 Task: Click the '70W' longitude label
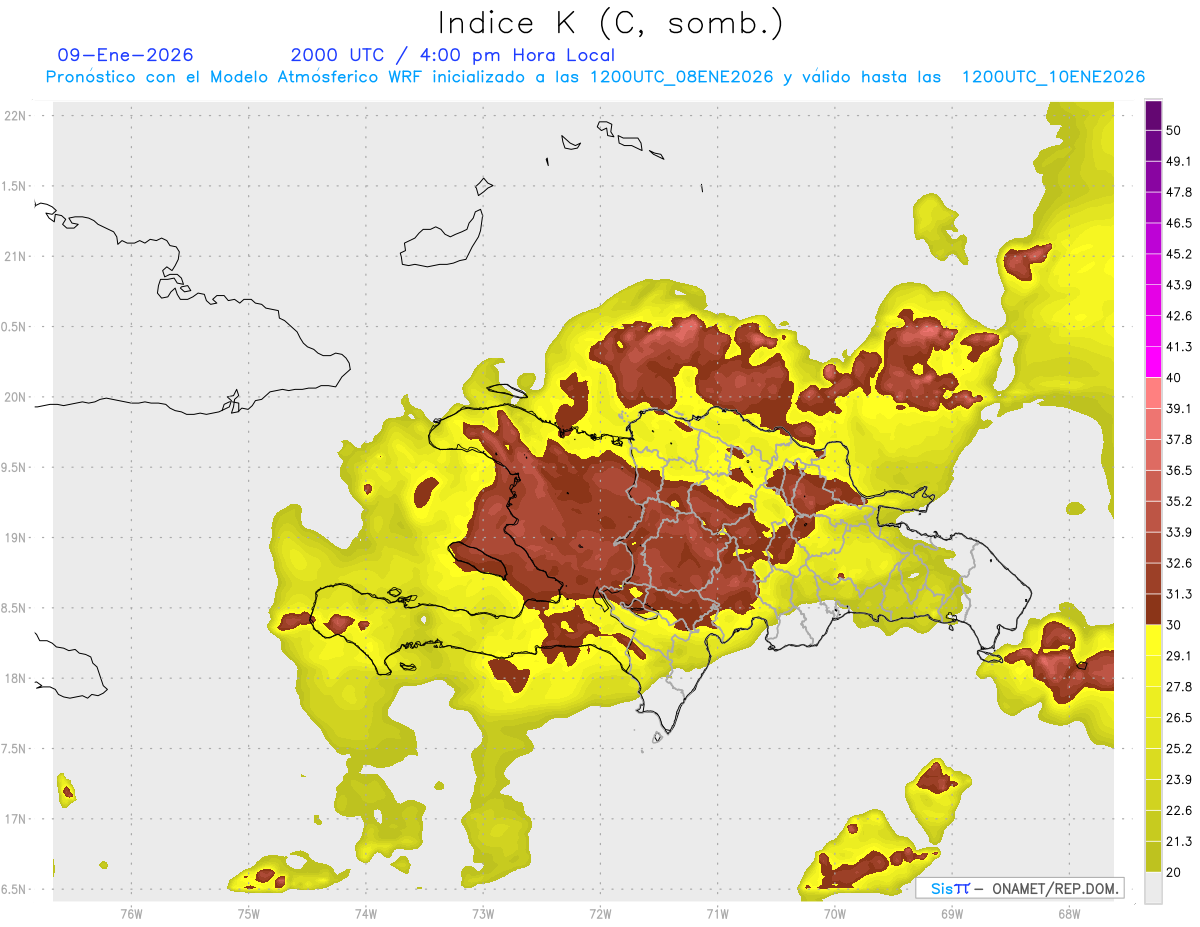pos(835,913)
